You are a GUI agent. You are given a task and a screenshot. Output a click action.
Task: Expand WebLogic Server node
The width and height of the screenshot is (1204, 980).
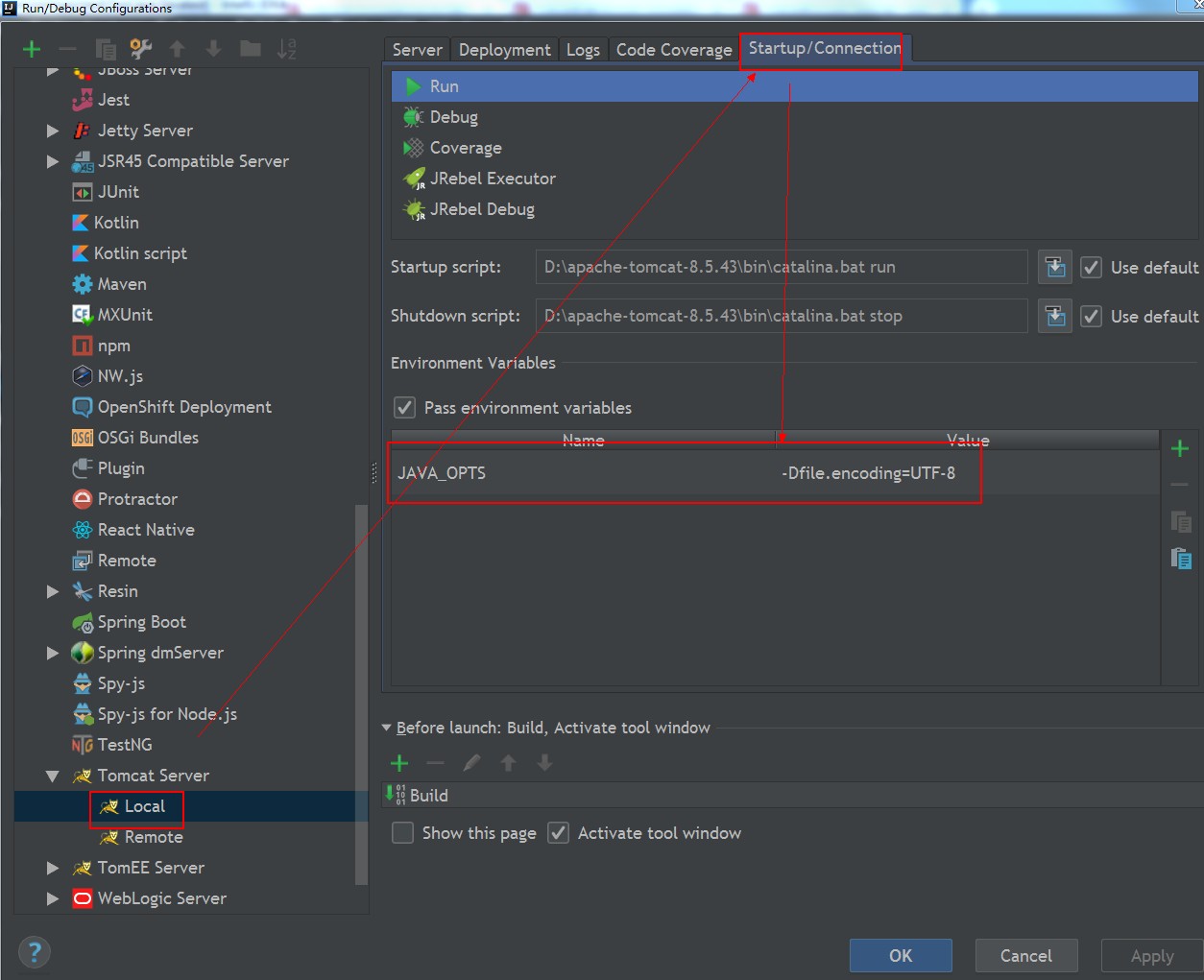(x=53, y=898)
